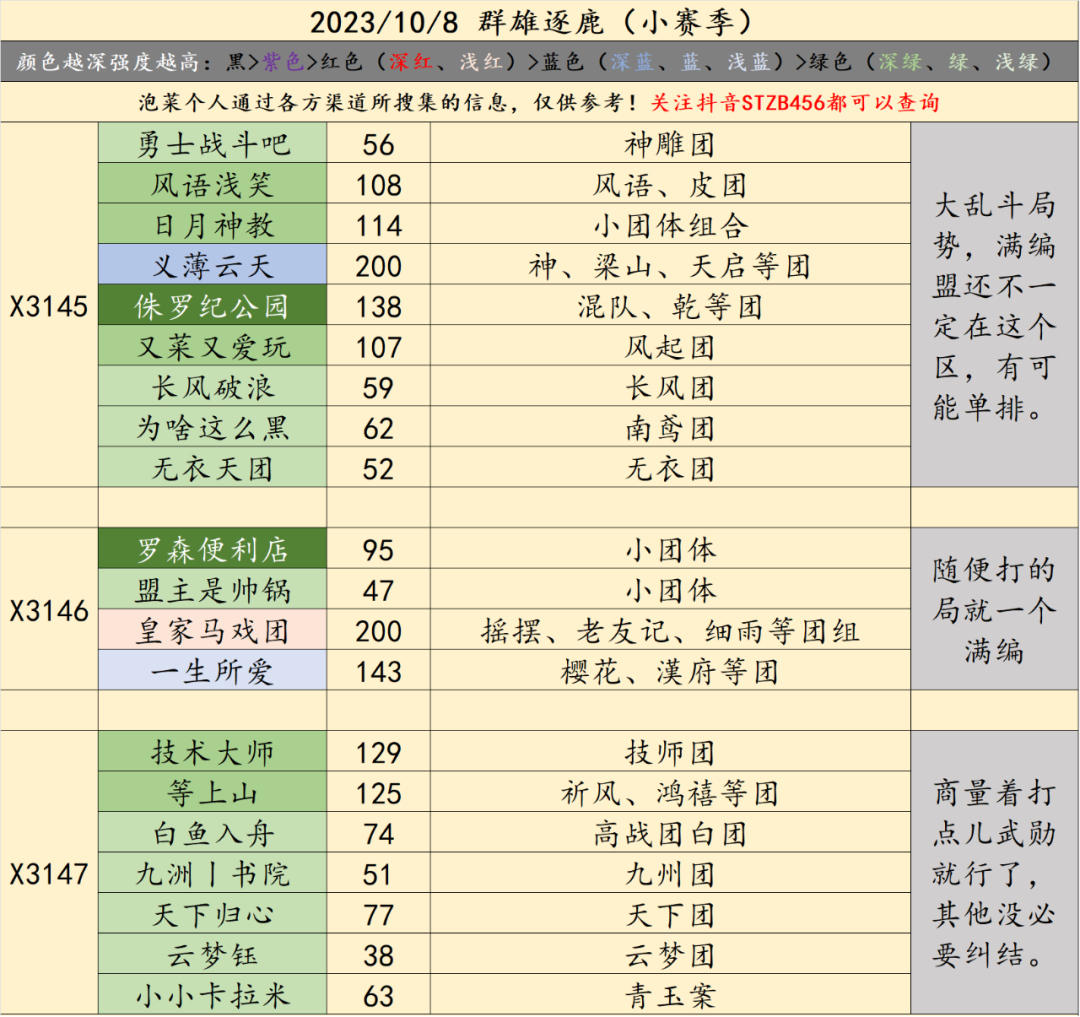Select the number 200 beside 义薄云天
The image size is (1080, 1017).
378,265
